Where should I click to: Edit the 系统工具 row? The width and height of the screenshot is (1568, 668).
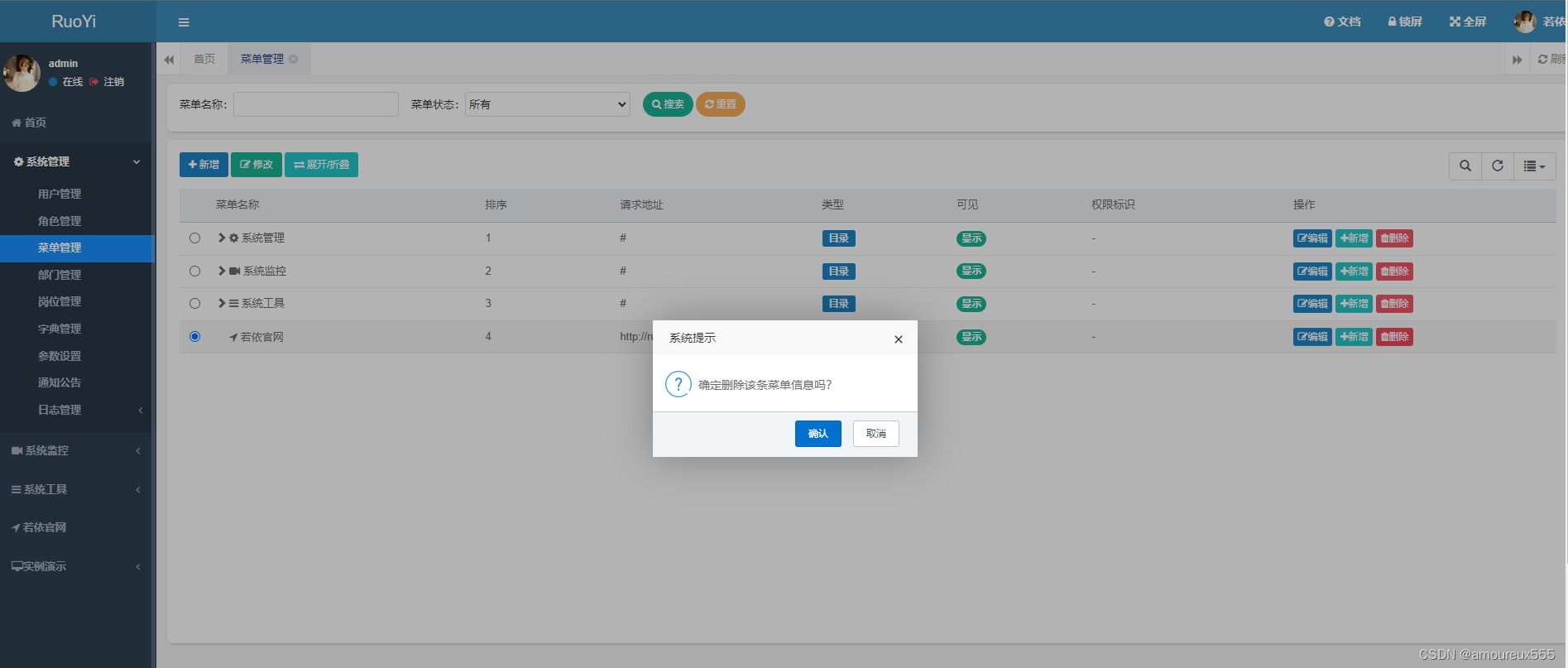tap(1312, 304)
